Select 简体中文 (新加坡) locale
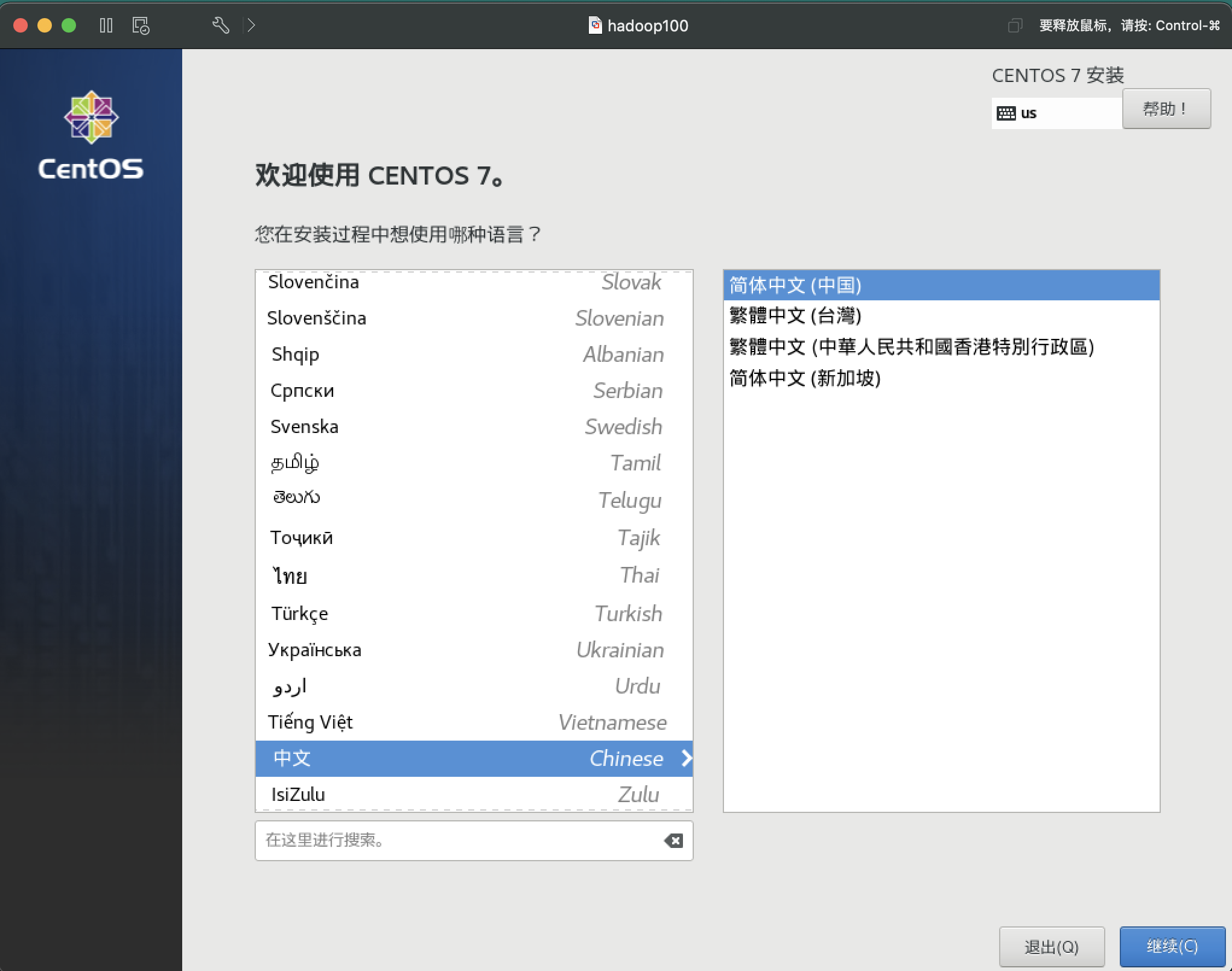This screenshot has height=971, width=1232. (941, 378)
